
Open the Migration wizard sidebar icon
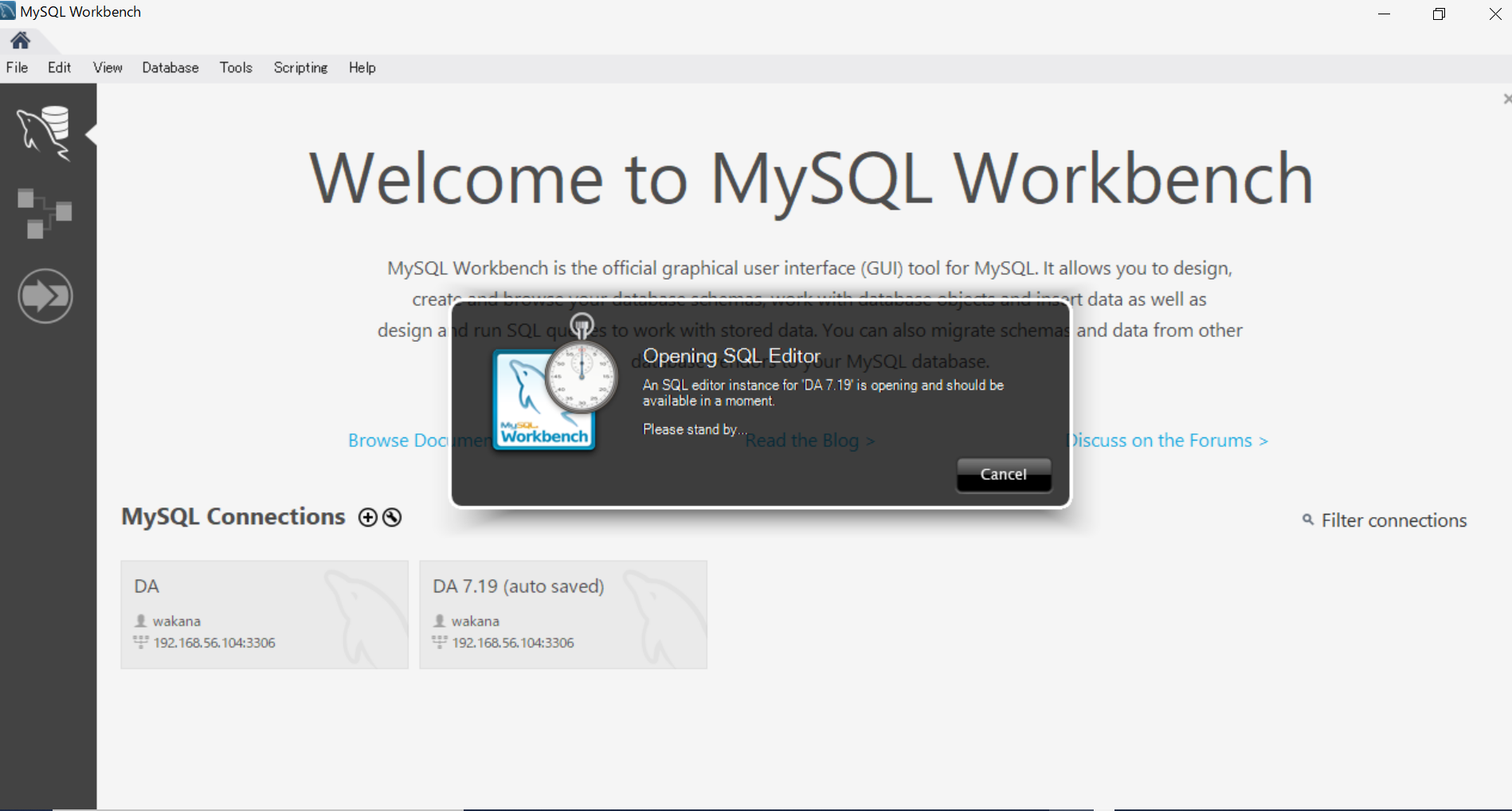(45, 296)
